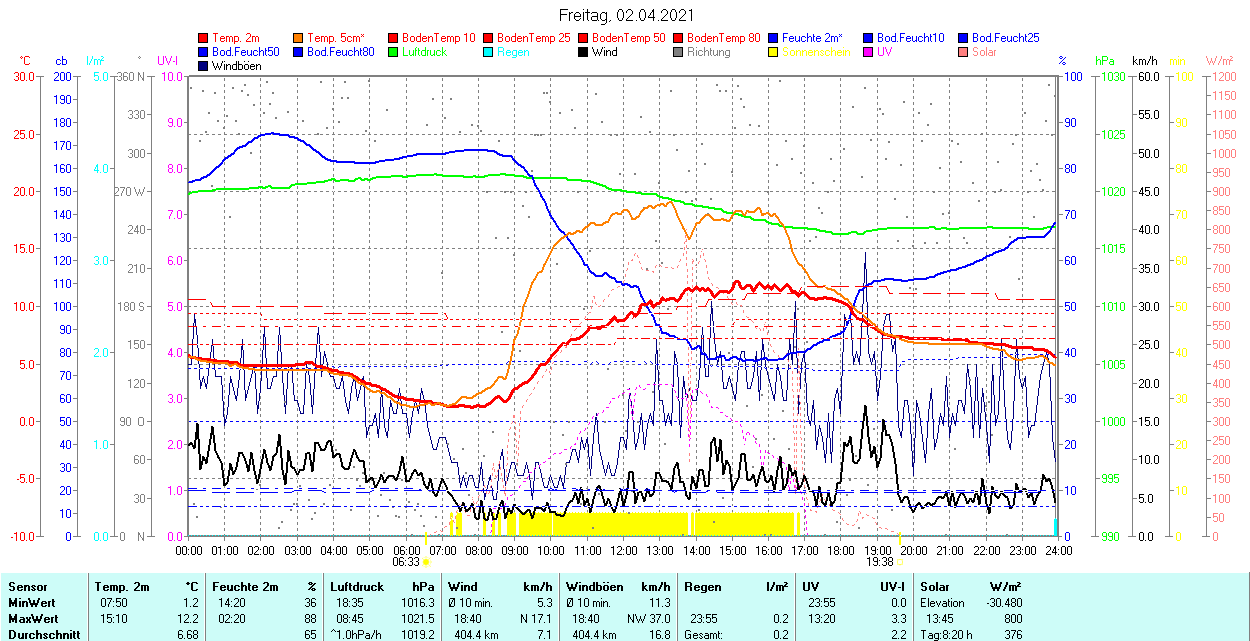Click the red Temp. 2m legend swatch
1250x641 pixels.
[x=204, y=38]
